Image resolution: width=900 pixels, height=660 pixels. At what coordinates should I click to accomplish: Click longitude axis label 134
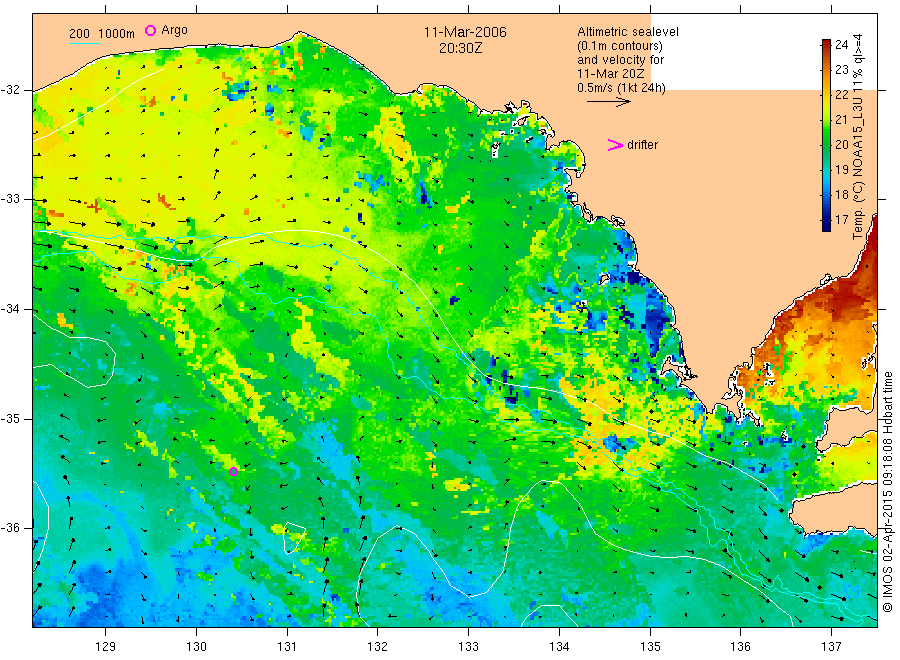[x=559, y=646]
